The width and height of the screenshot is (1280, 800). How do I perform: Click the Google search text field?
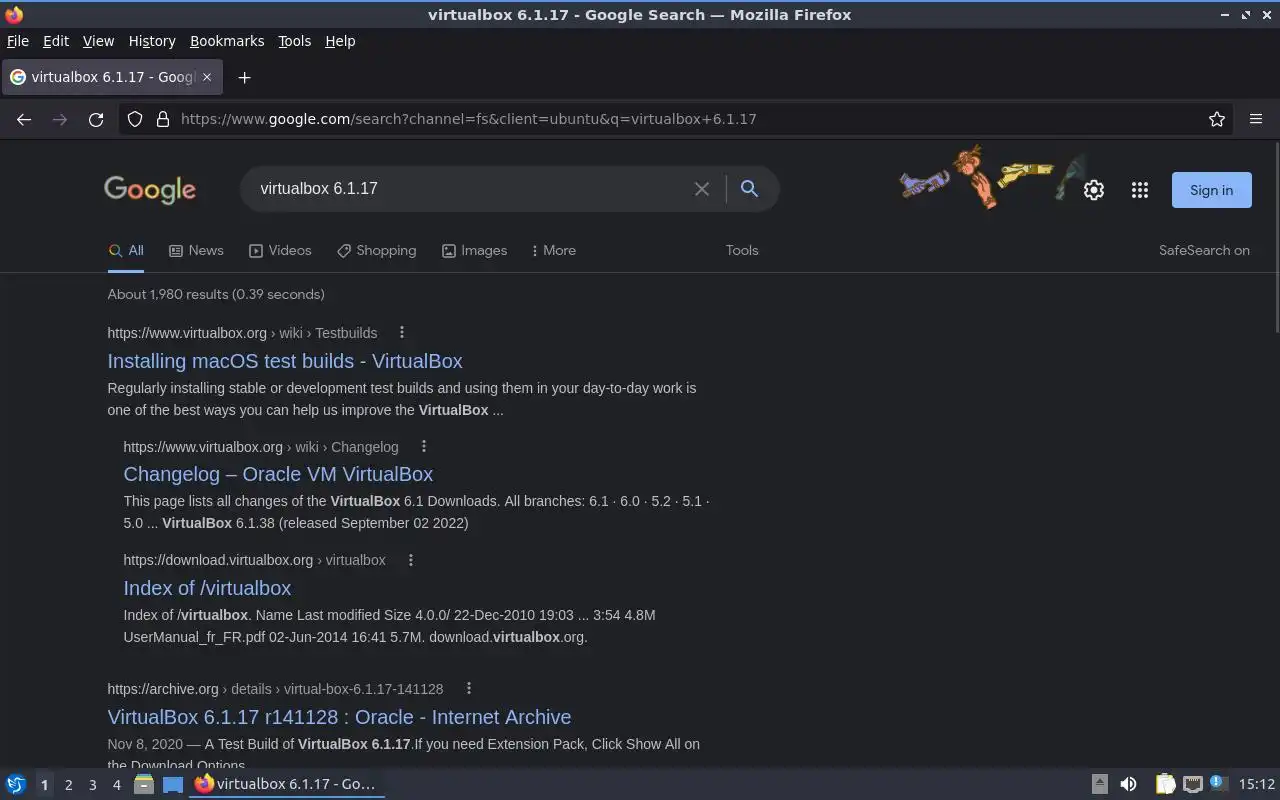[x=470, y=189]
